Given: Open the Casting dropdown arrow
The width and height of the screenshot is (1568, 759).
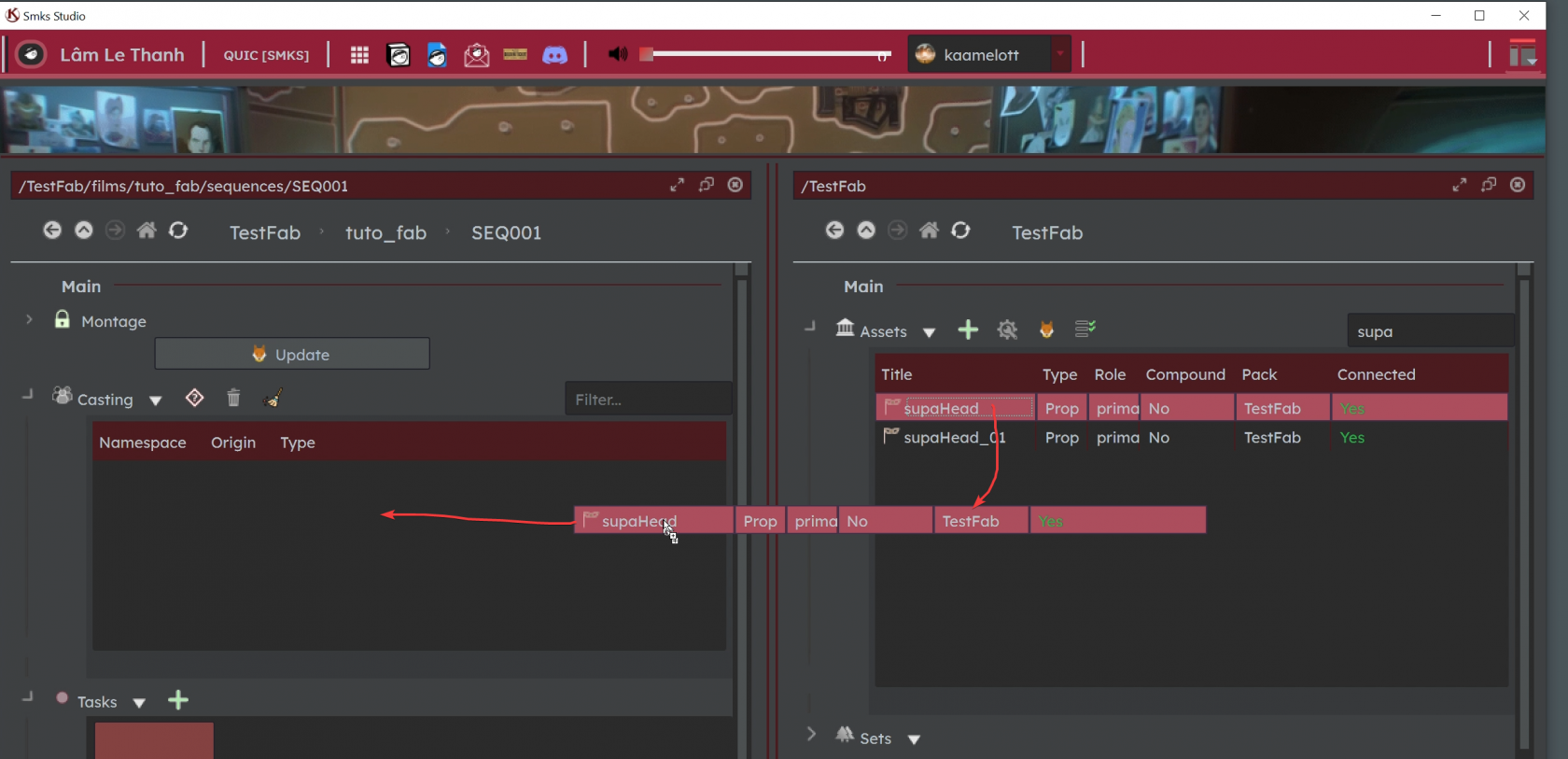Looking at the screenshot, I should point(156,401).
